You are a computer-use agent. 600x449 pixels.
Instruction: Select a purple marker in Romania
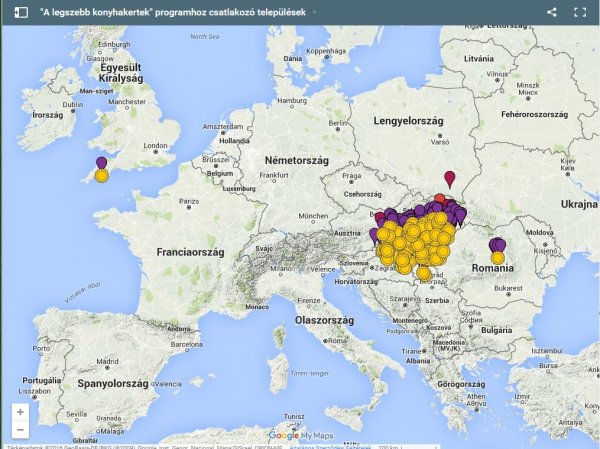496,244
